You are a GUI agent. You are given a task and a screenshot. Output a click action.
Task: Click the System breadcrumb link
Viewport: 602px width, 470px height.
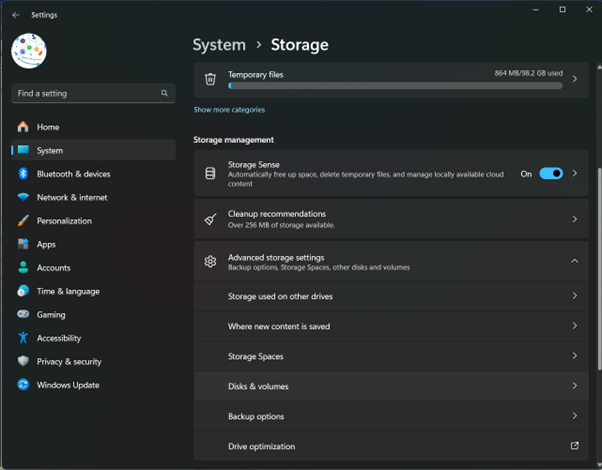tap(219, 45)
